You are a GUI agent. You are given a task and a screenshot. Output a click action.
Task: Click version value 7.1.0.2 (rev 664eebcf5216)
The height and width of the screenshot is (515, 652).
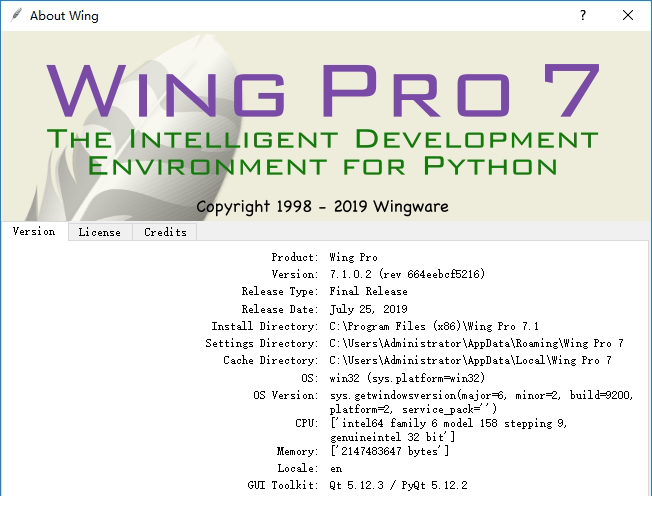(407, 274)
